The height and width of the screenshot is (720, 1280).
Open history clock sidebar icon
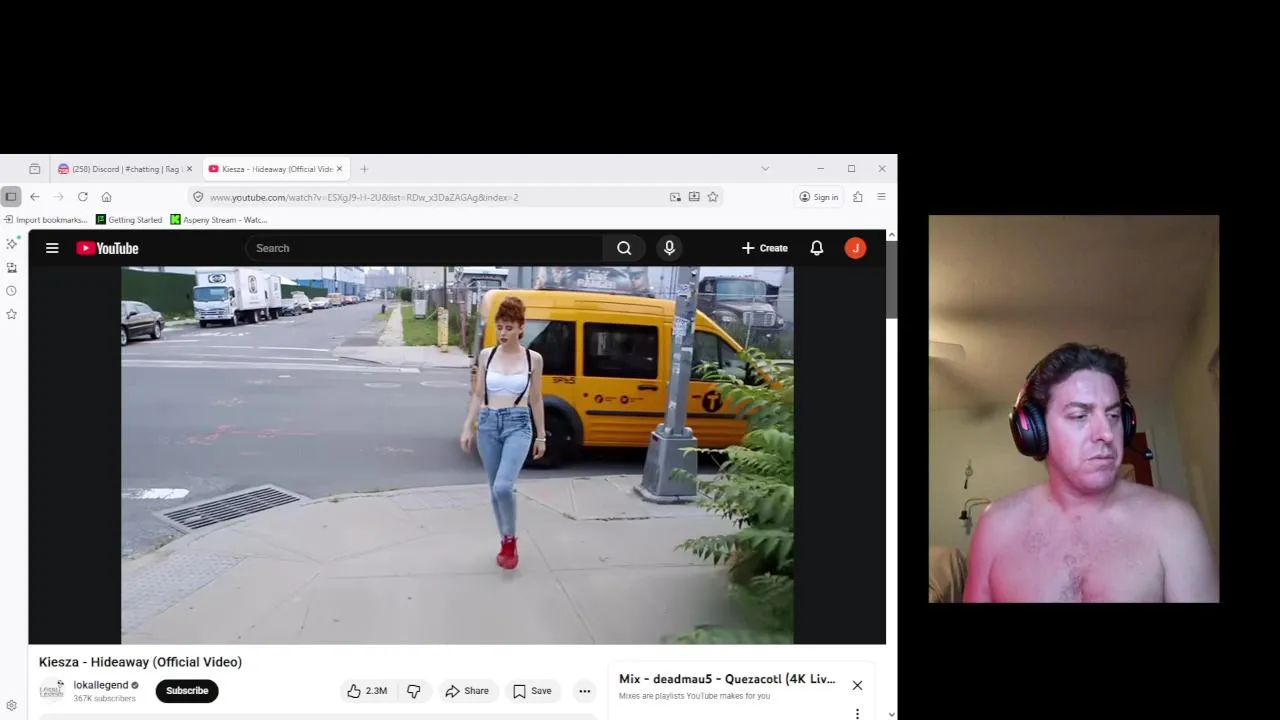coord(12,291)
